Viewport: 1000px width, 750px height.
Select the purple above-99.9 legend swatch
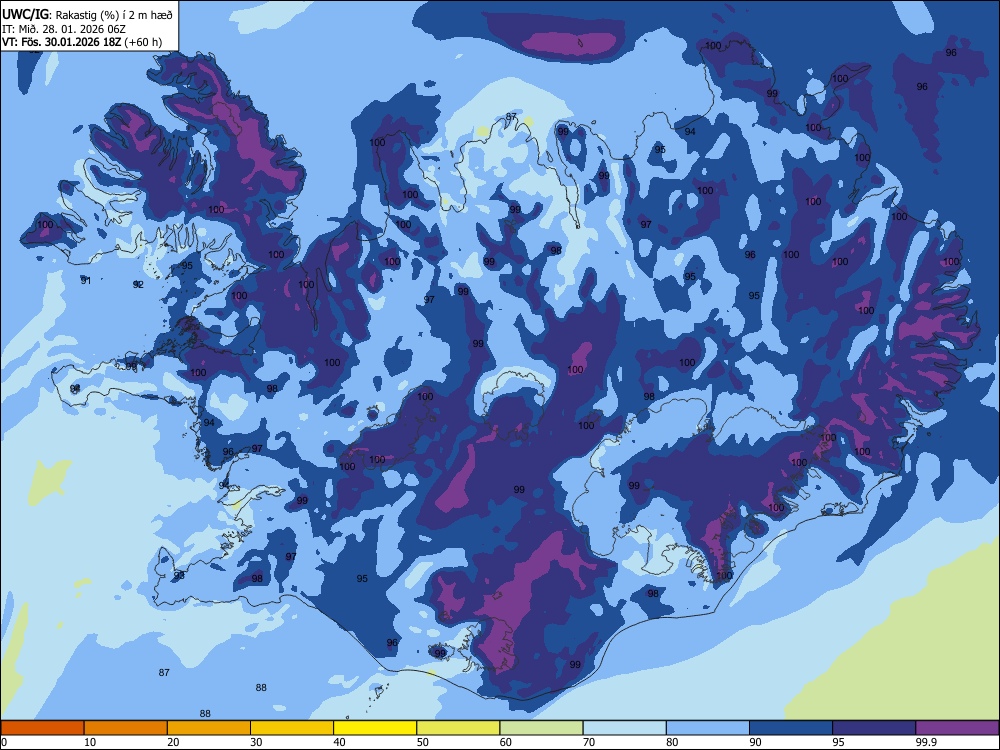[x=957, y=728]
